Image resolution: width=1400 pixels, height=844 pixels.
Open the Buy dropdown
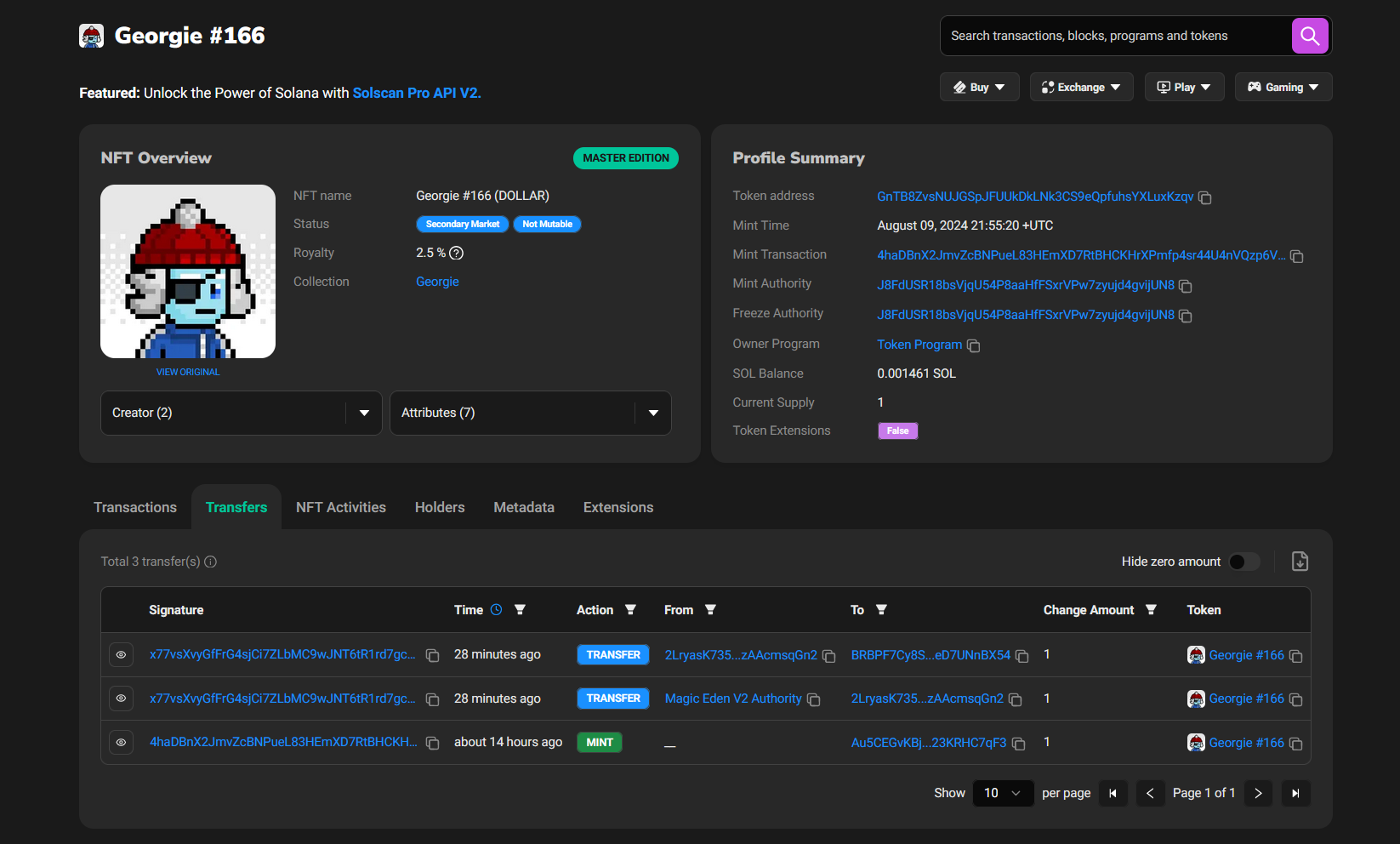(x=979, y=87)
